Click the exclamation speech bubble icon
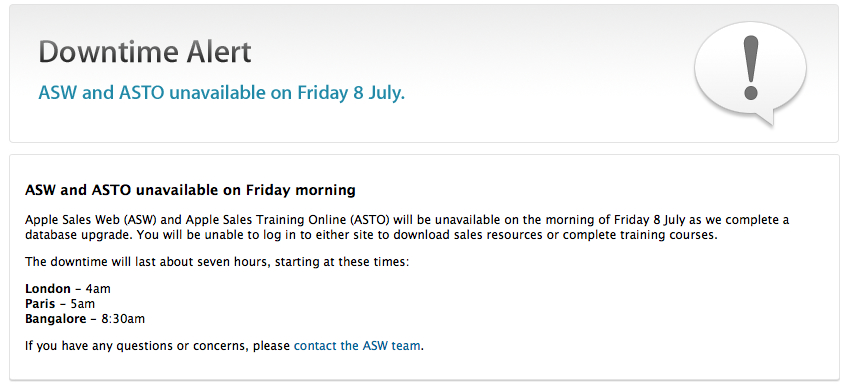848x387 pixels. 751,73
